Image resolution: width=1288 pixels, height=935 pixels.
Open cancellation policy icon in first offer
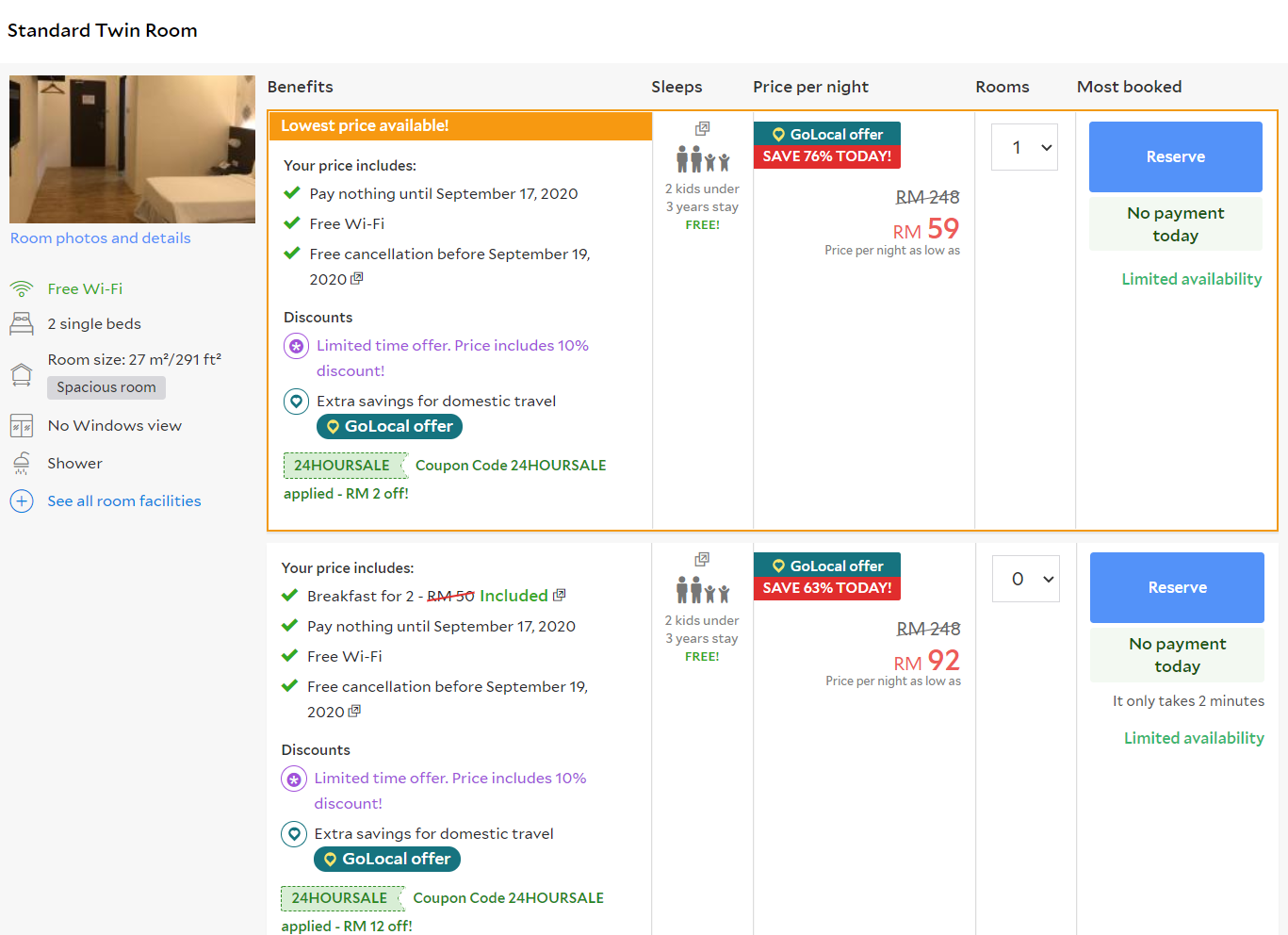click(x=357, y=279)
